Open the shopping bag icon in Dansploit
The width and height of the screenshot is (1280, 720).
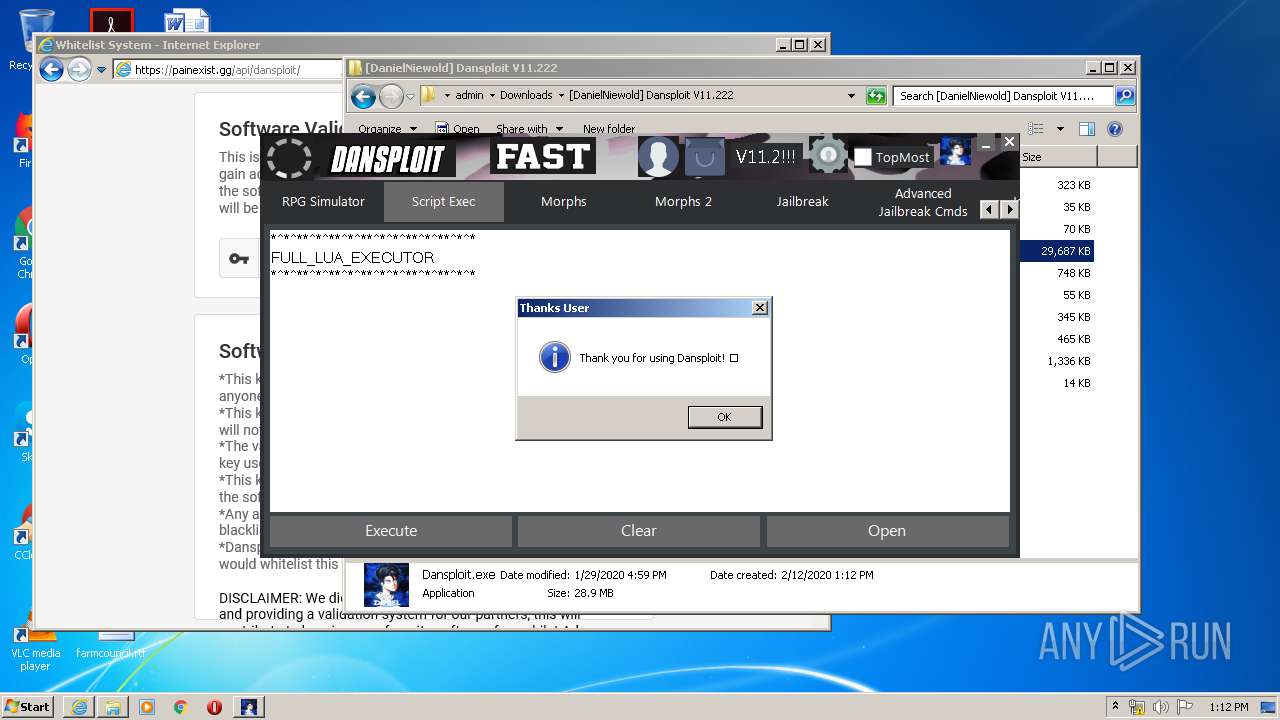pyautogui.click(x=705, y=157)
